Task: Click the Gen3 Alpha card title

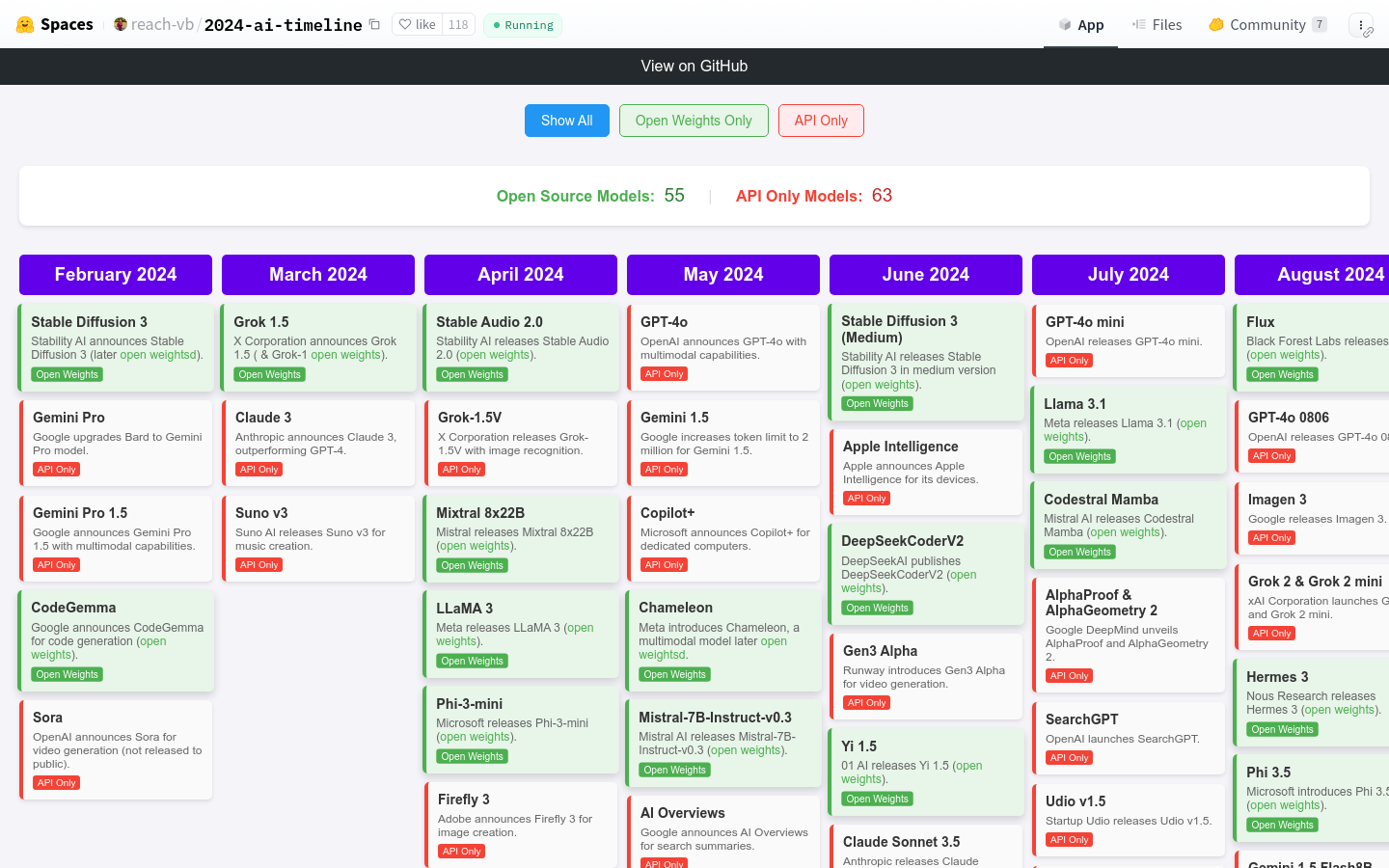Action: click(880, 651)
